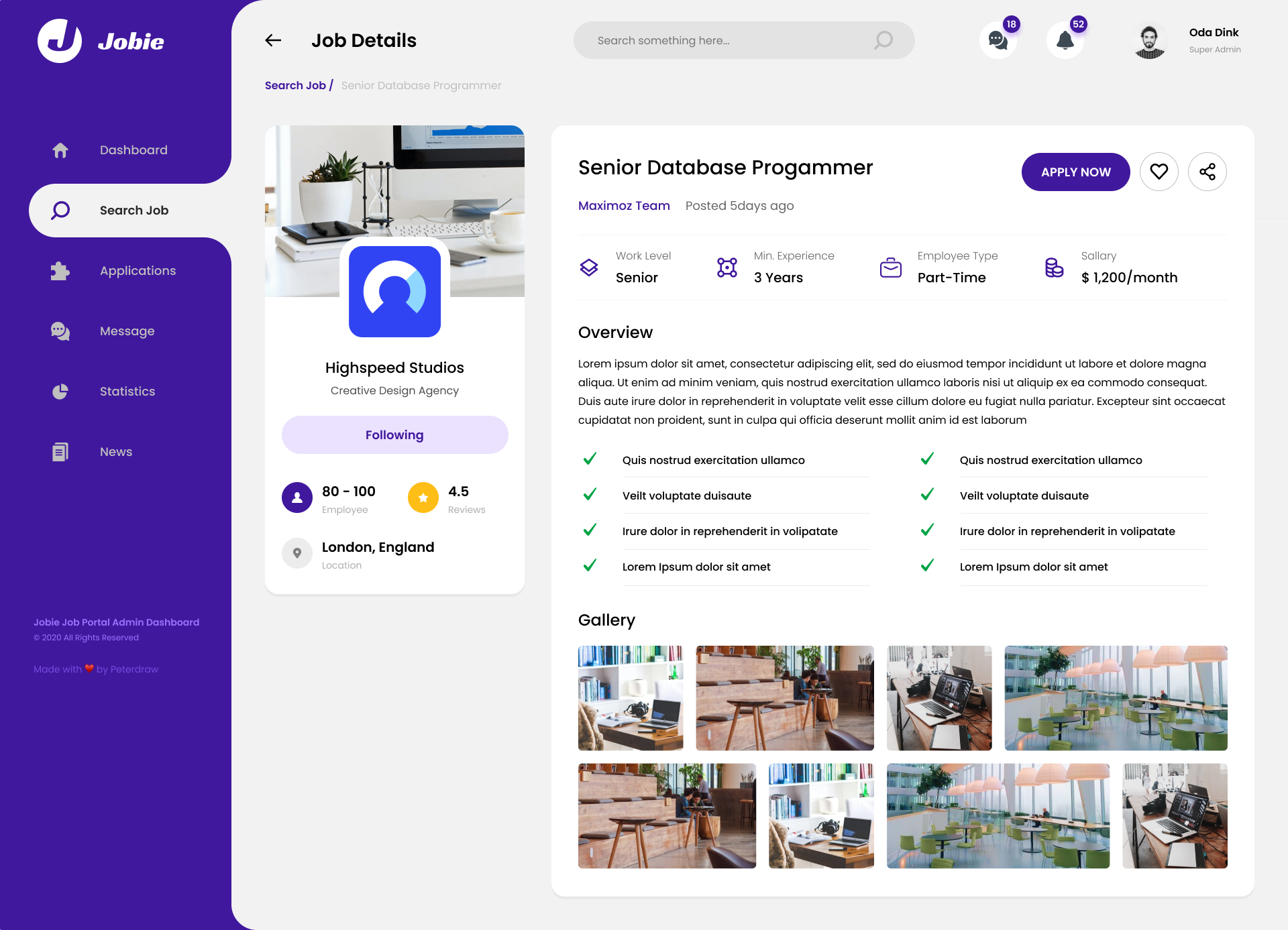The height and width of the screenshot is (930, 1288).
Task: Click the location pin icon
Action: coord(297,553)
